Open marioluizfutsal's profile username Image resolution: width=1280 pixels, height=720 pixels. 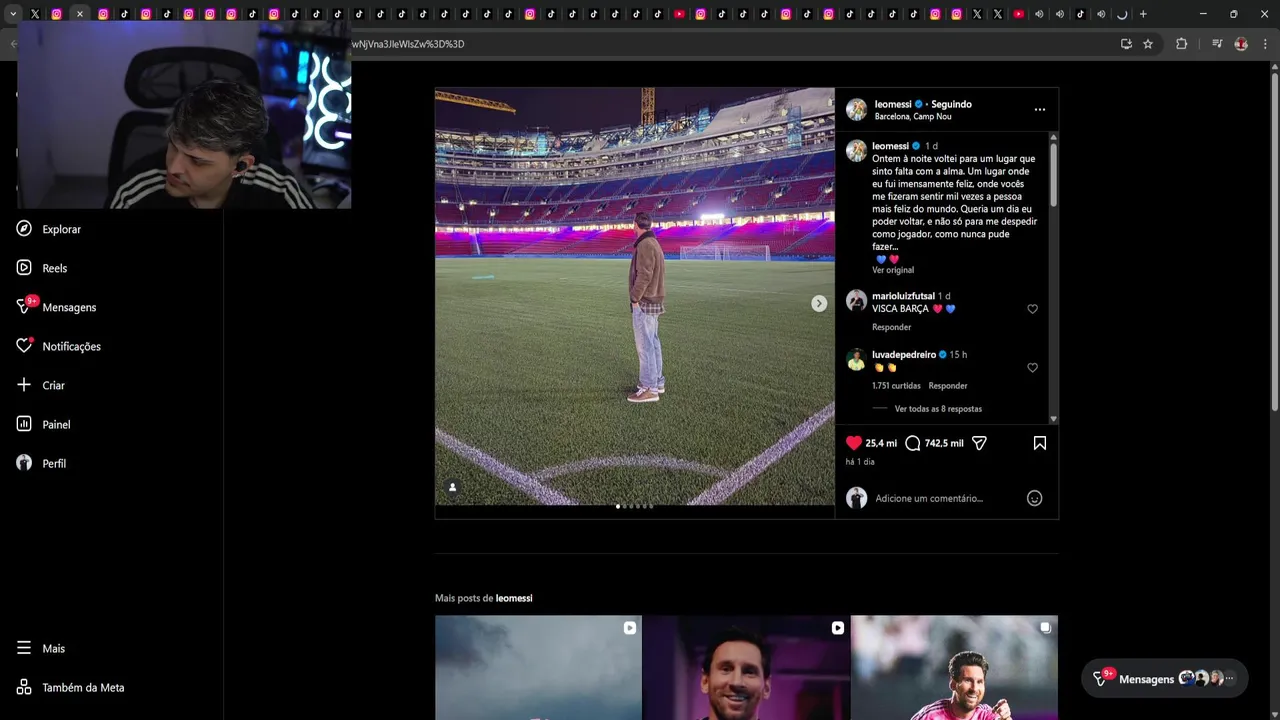(x=903, y=296)
